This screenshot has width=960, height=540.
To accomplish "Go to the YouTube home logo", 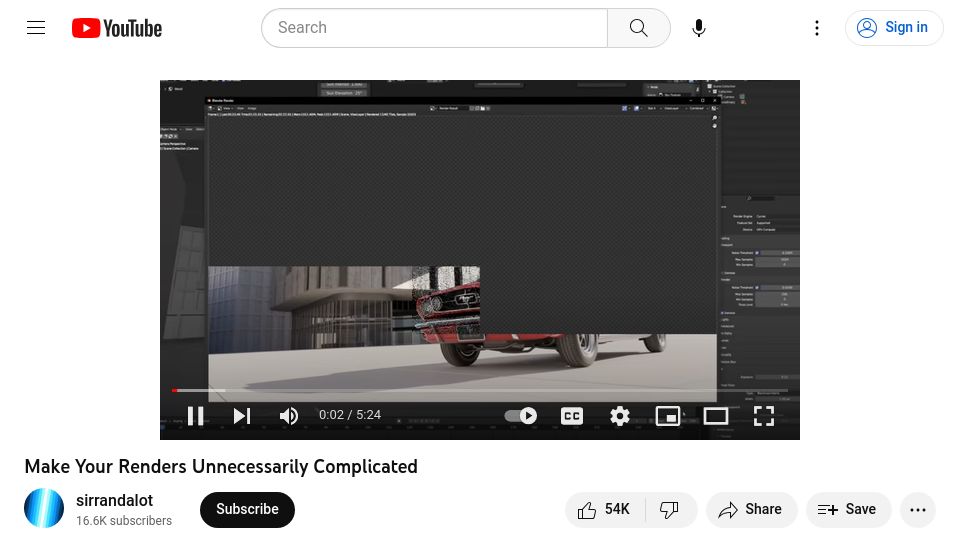I will coord(117,28).
